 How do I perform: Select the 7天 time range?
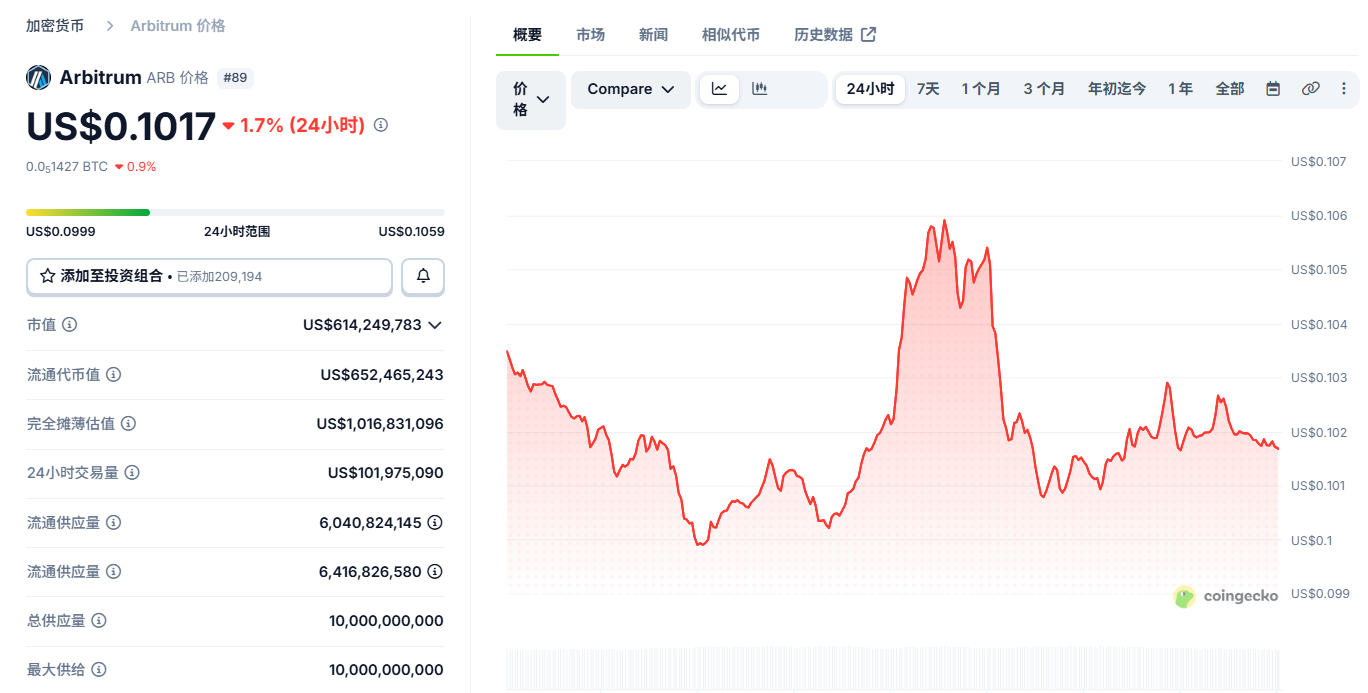point(928,89)
